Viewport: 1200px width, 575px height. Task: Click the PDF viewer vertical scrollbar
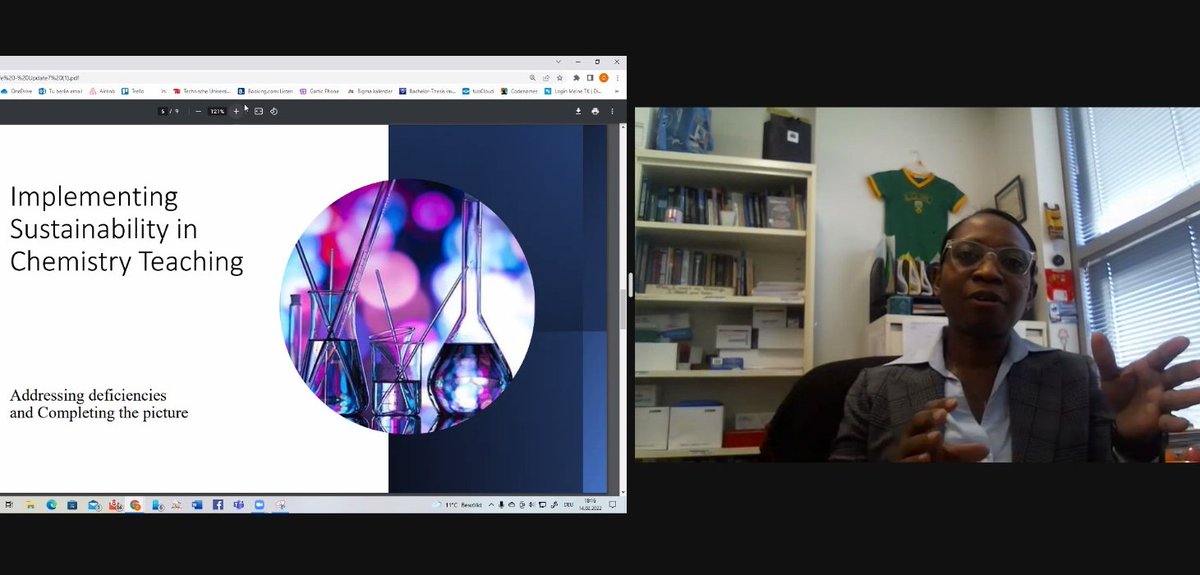(x=623, y=308)
